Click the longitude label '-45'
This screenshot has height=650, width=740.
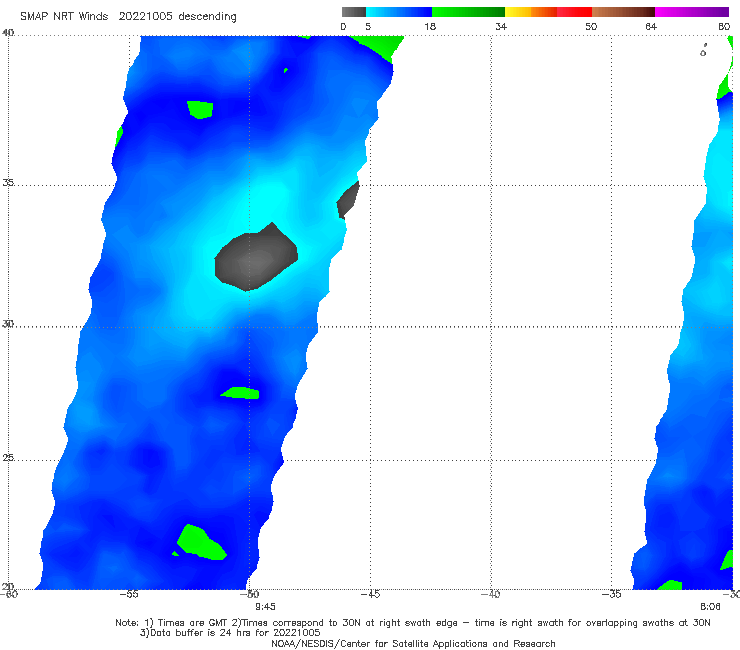click(x=370, y=594)
